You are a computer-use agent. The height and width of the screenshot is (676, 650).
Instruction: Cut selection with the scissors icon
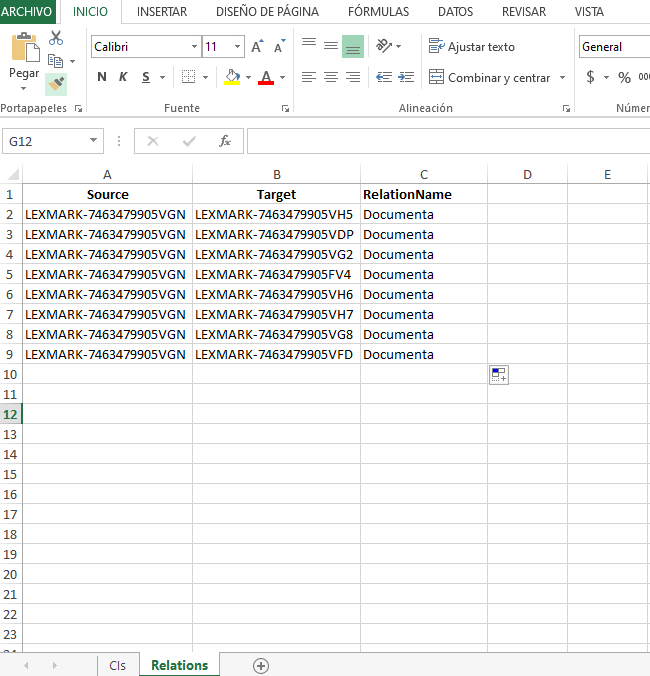(x=56, y=38)
